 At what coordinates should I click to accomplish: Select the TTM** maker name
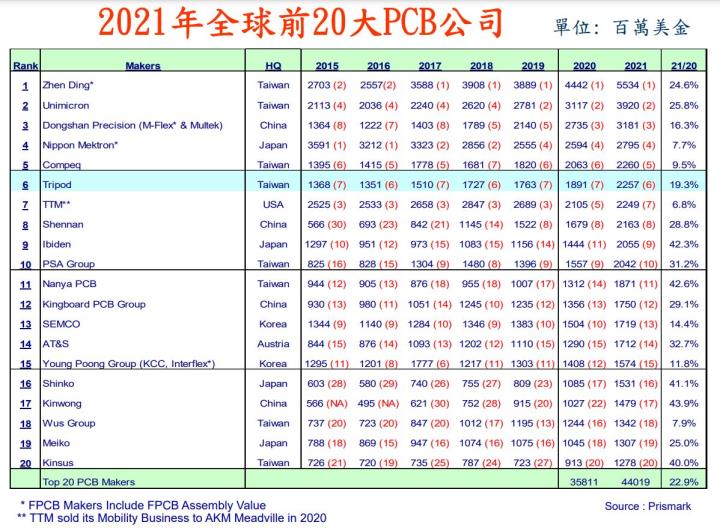click(56, 204)
